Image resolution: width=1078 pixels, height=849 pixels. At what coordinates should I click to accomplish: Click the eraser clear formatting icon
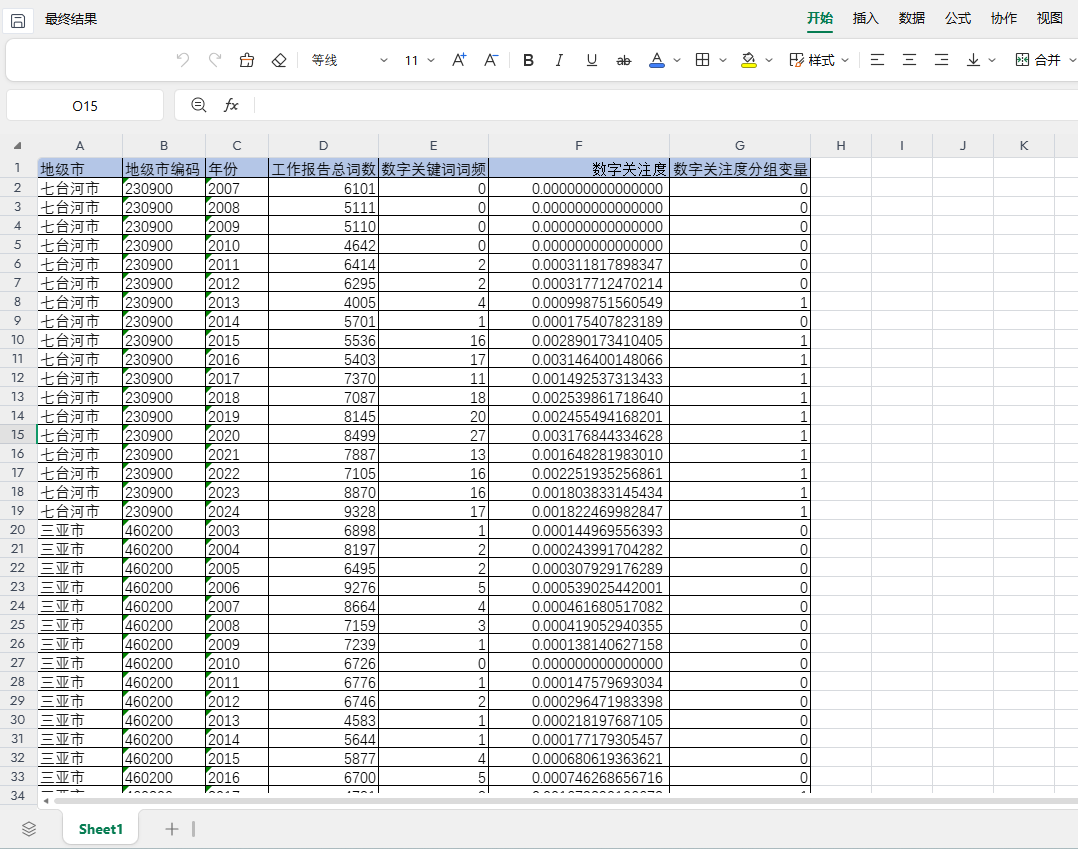click(279, 60)
